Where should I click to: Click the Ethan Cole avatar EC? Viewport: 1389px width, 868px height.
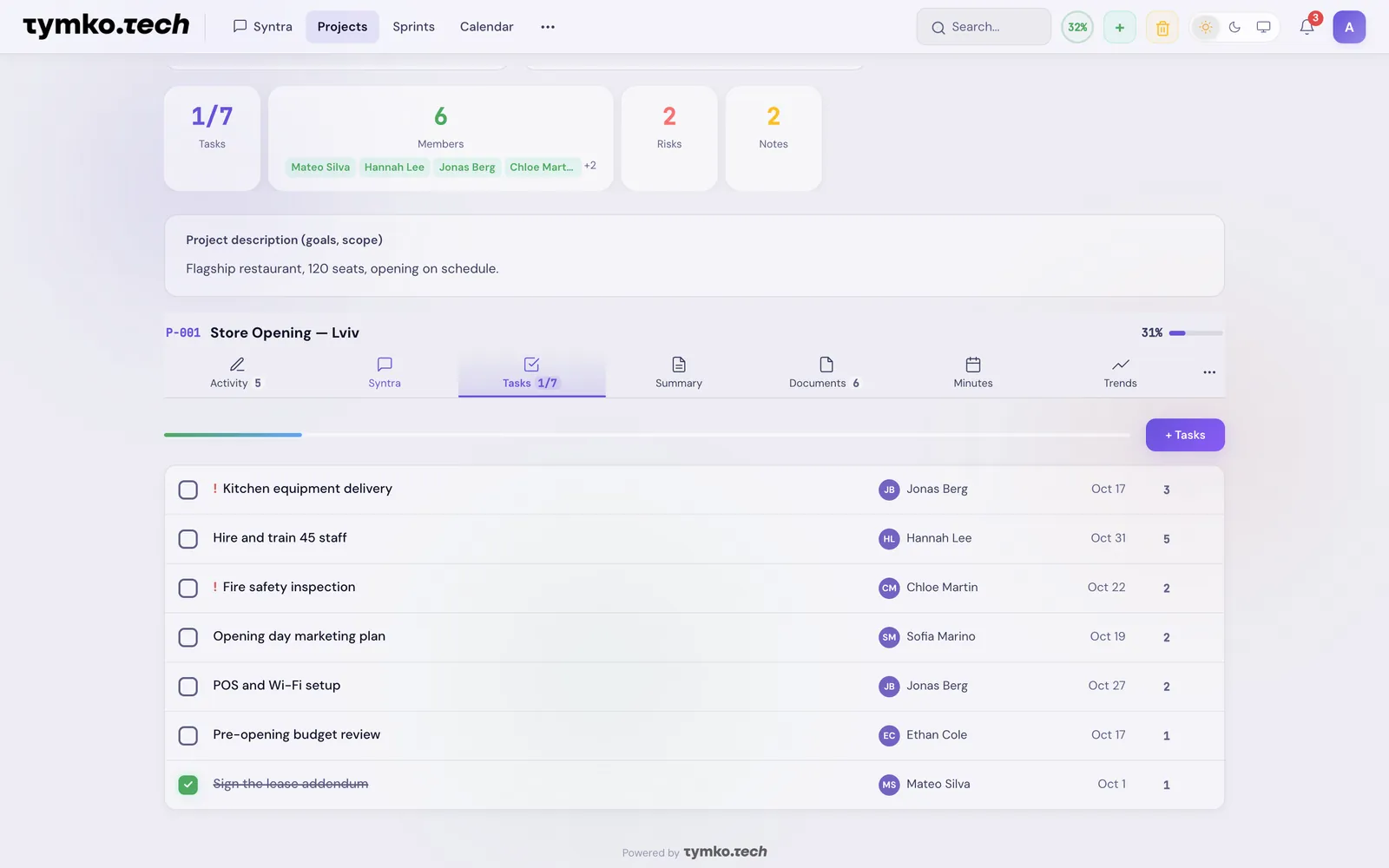click(x=889, y=735)
